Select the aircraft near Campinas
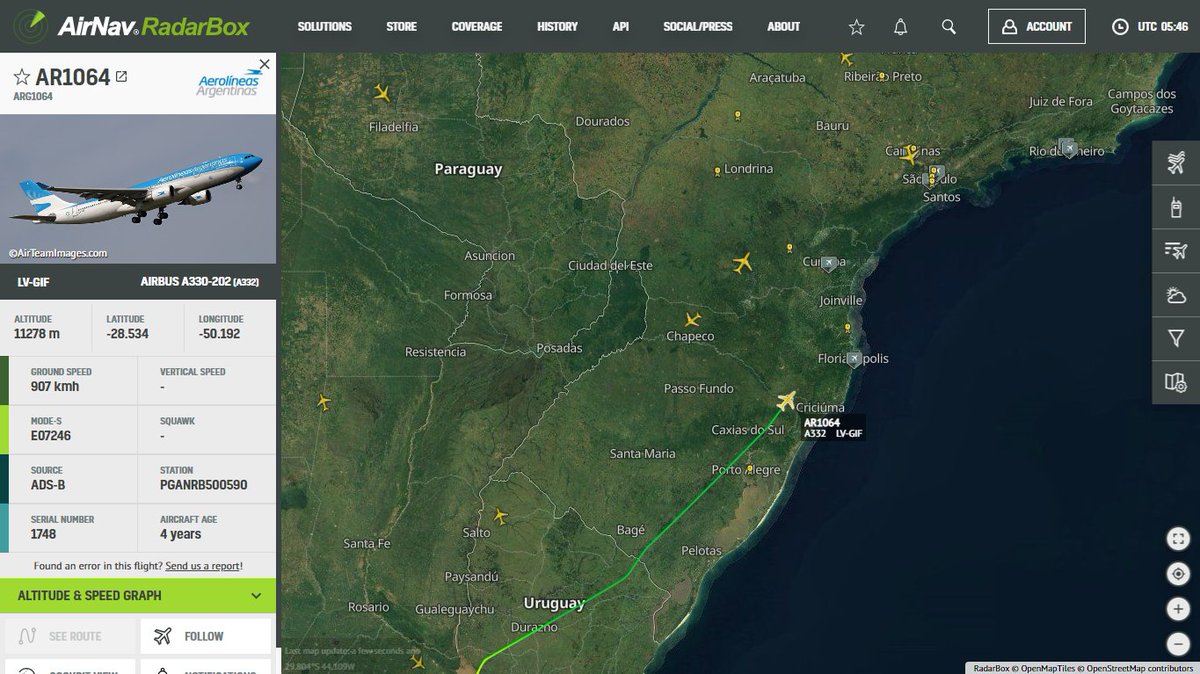The height and width of the screenshot is (674, 1200). (909, 156)
